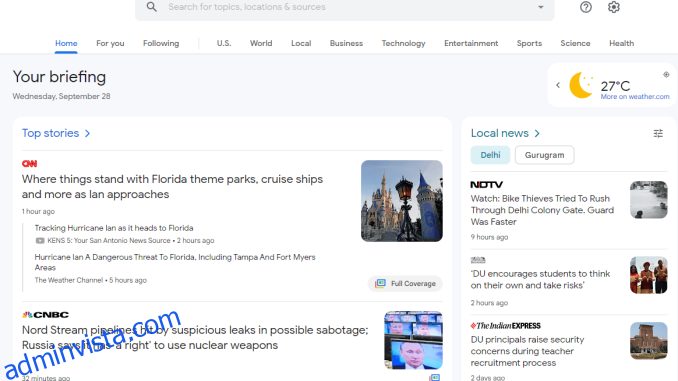Click the '1 hour ago' timestamp
This screenshot has height=381, width=678.
(38, 211)
